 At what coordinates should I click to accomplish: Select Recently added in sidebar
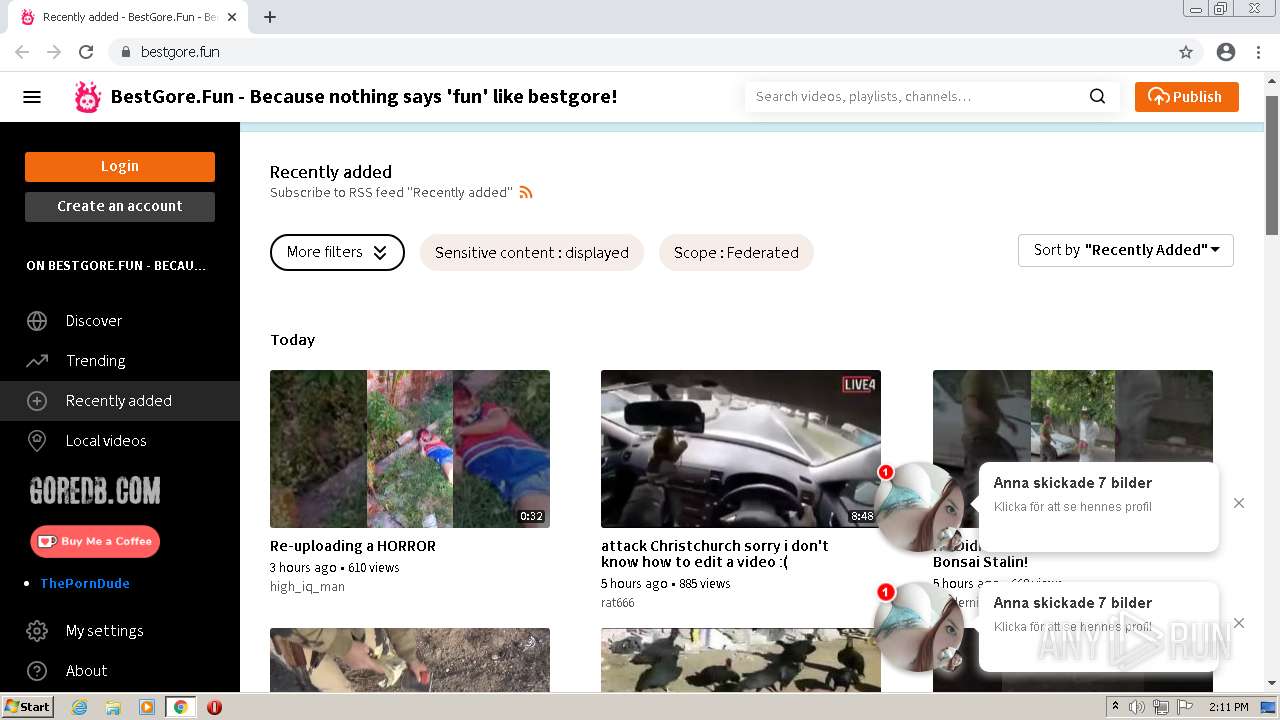point(119,401)
